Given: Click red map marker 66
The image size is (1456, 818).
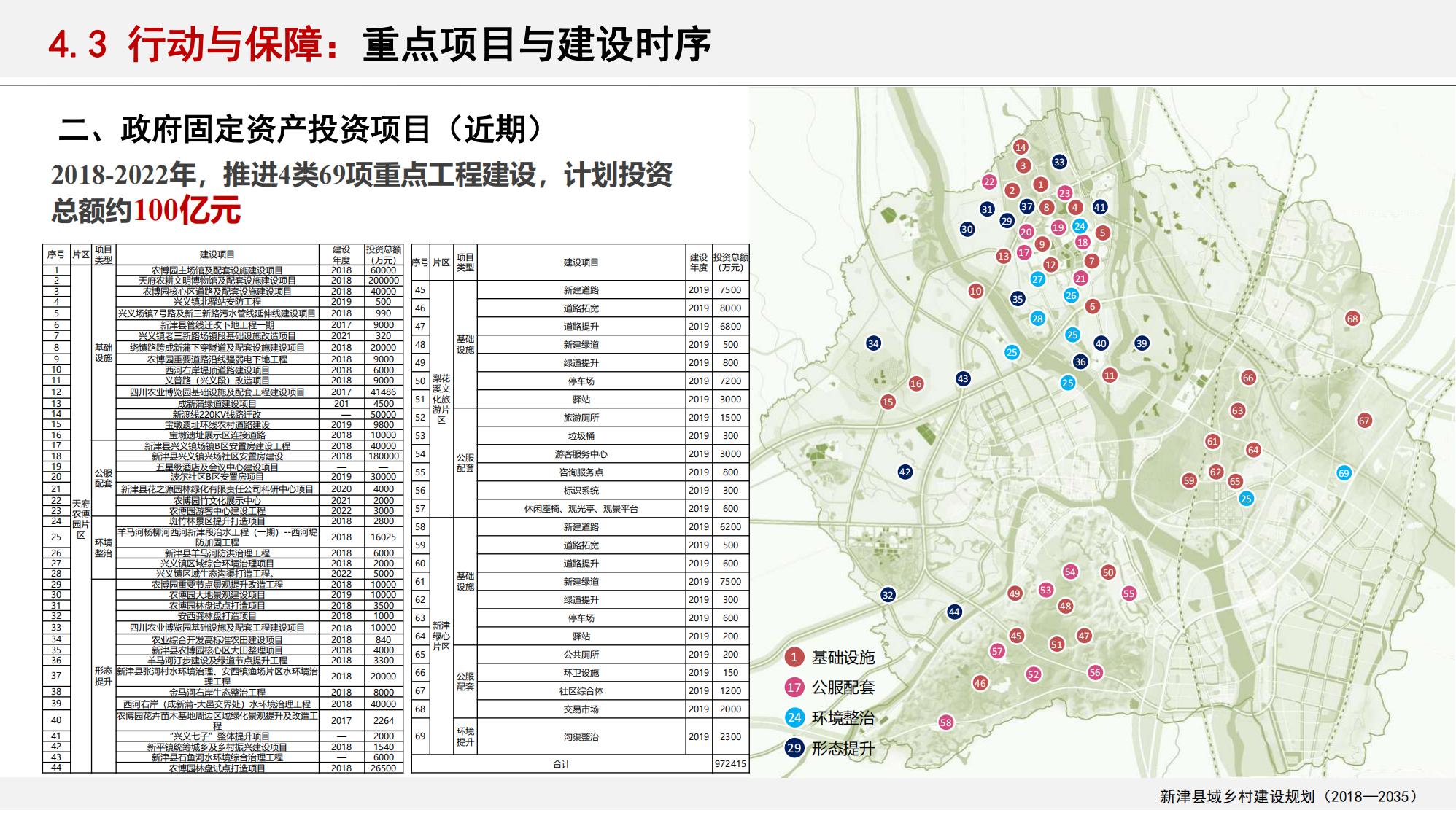Looking at the screenshot, I should coord(1248,378).
